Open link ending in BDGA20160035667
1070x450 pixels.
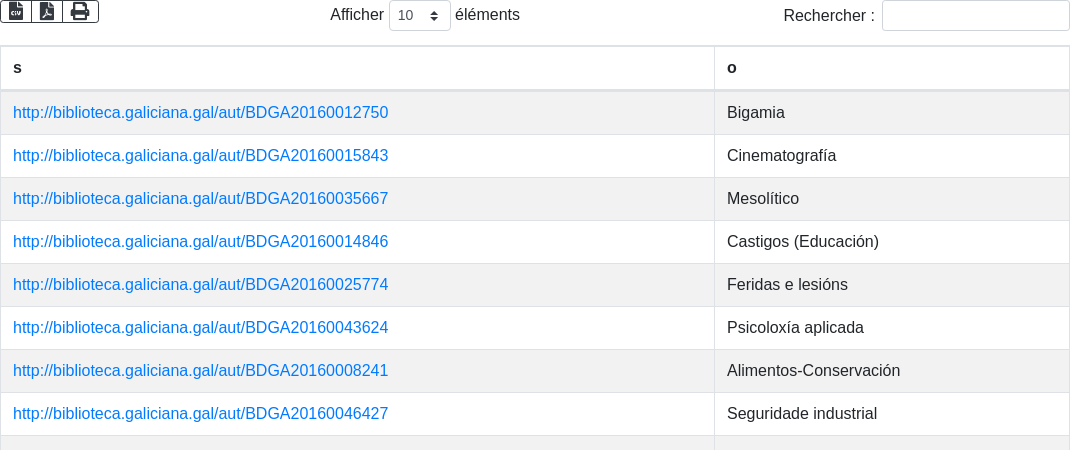click(x=200, y=199)
